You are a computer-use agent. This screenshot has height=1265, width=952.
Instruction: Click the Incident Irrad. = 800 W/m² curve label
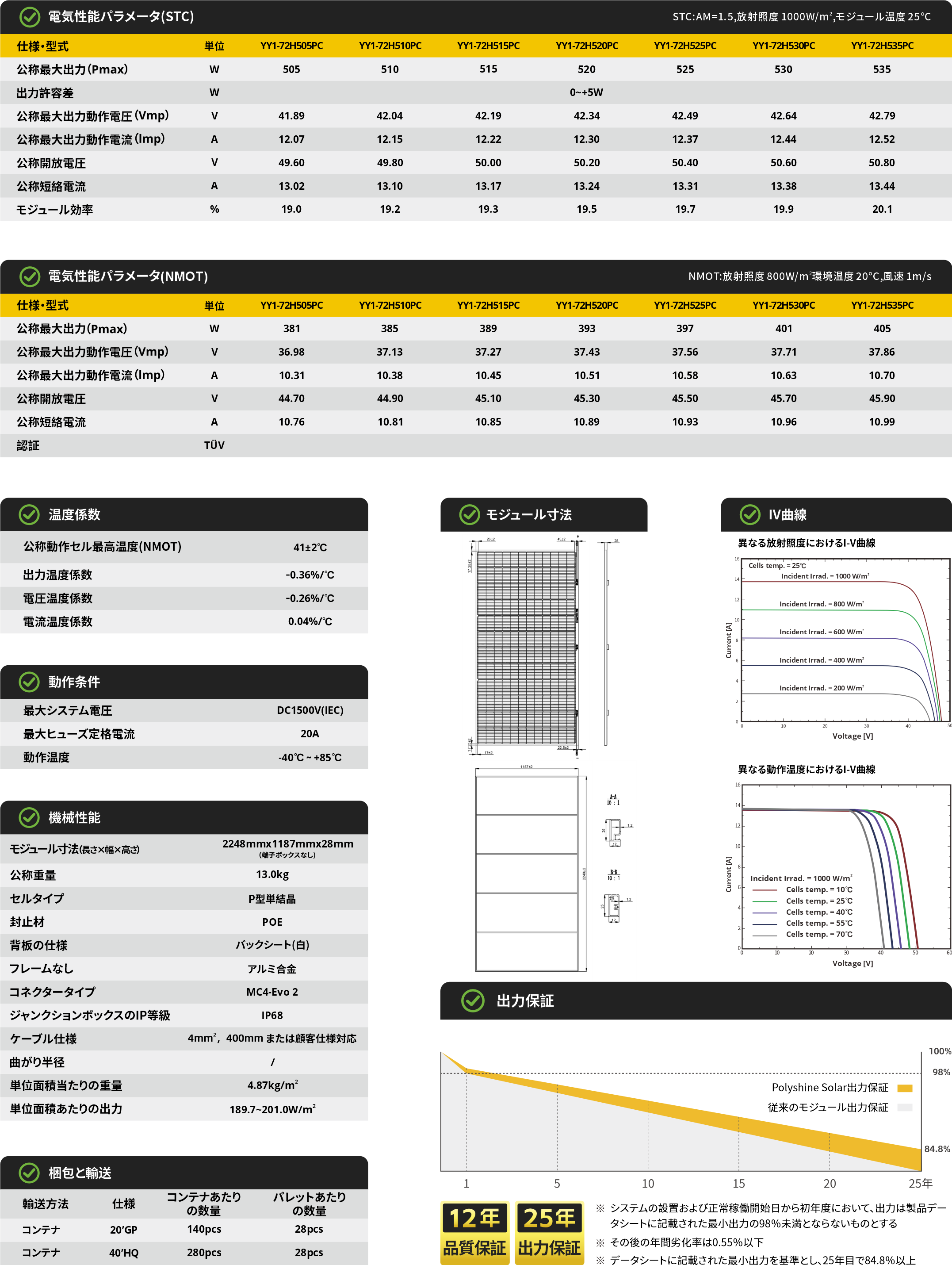(822, 604)
